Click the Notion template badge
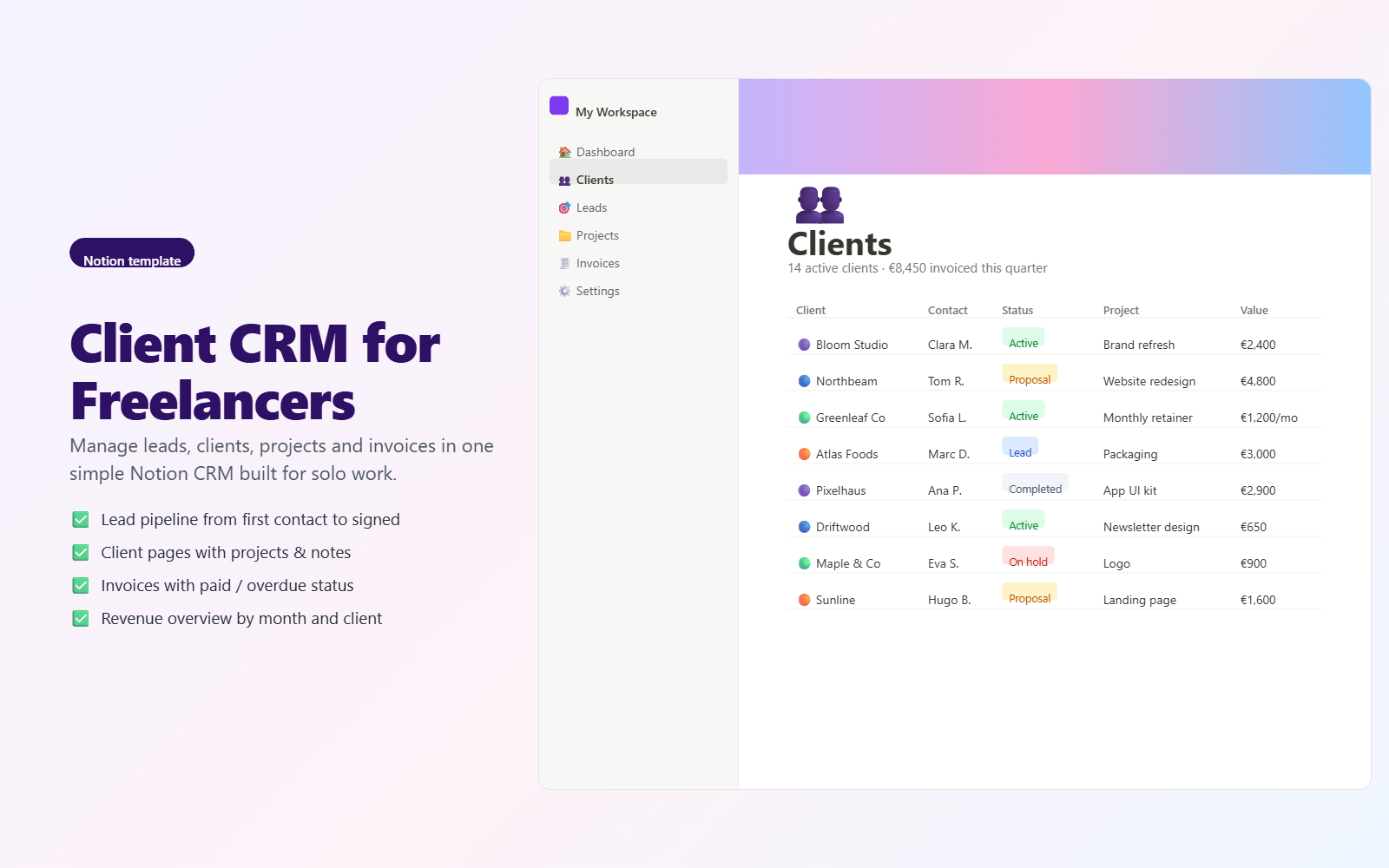 (132, 253)
